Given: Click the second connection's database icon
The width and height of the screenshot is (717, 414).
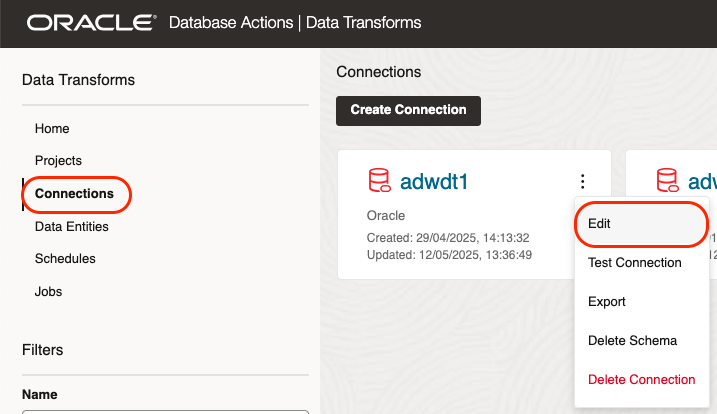Looking at the screenshot, I should point(666,181).
